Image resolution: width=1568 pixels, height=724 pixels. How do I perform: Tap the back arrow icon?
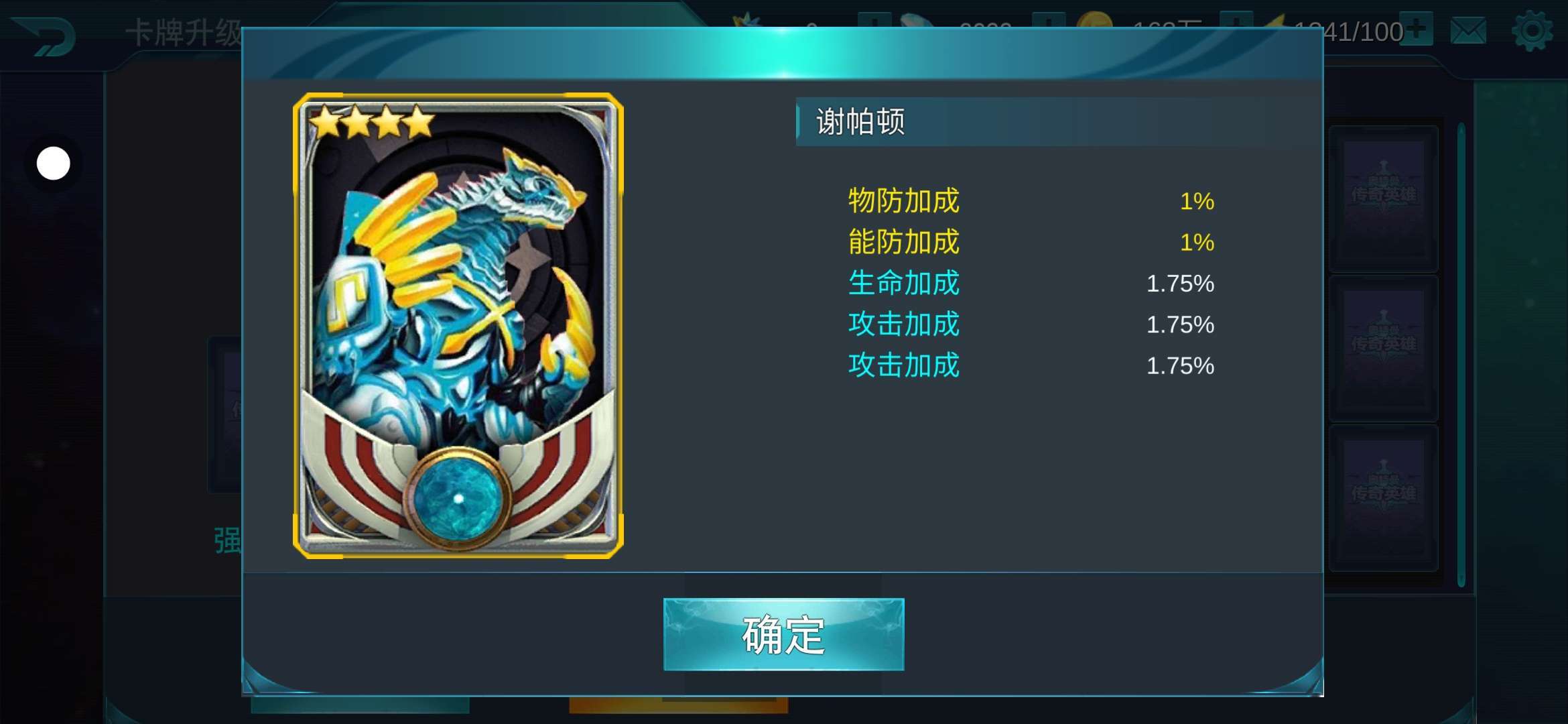pos(44,36)
